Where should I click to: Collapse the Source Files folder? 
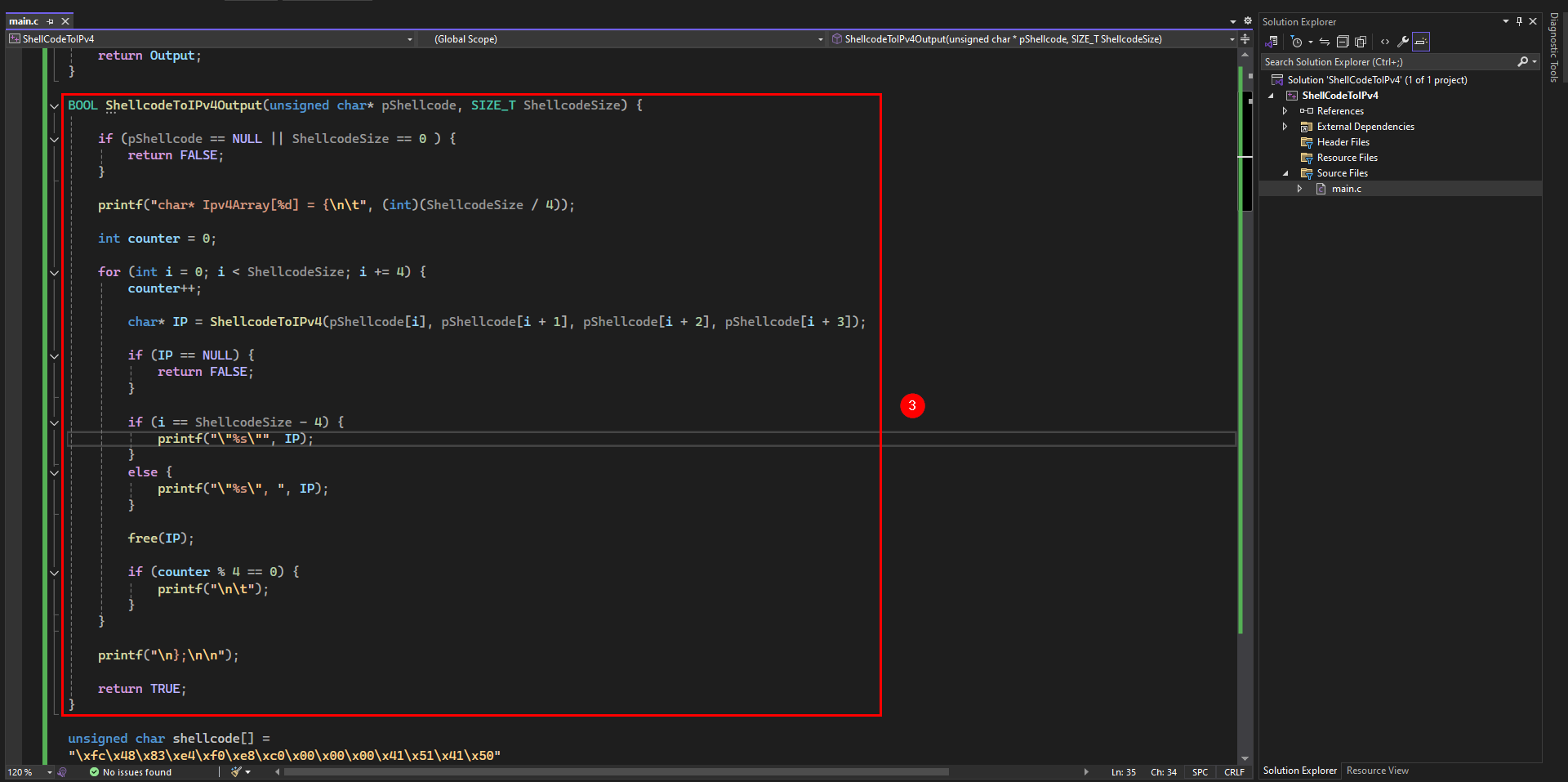[1285, 173]
